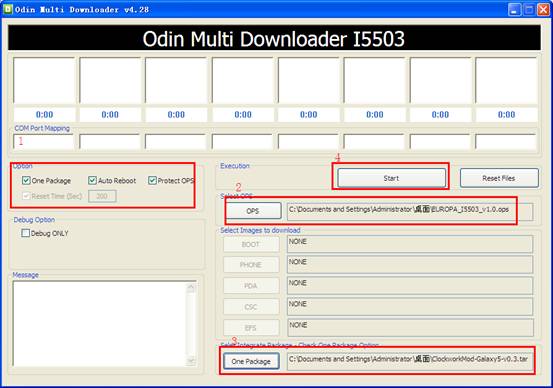Close the Odin Multi Downloader window

pyautogui.click(x=543, y=10)
